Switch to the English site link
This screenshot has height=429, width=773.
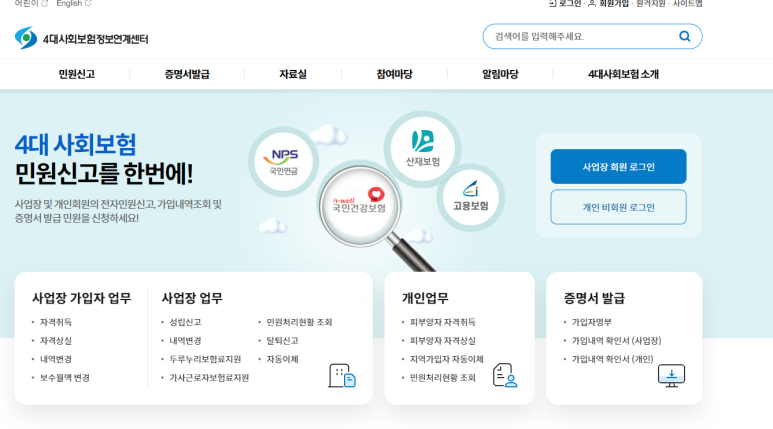coord(69,3)
